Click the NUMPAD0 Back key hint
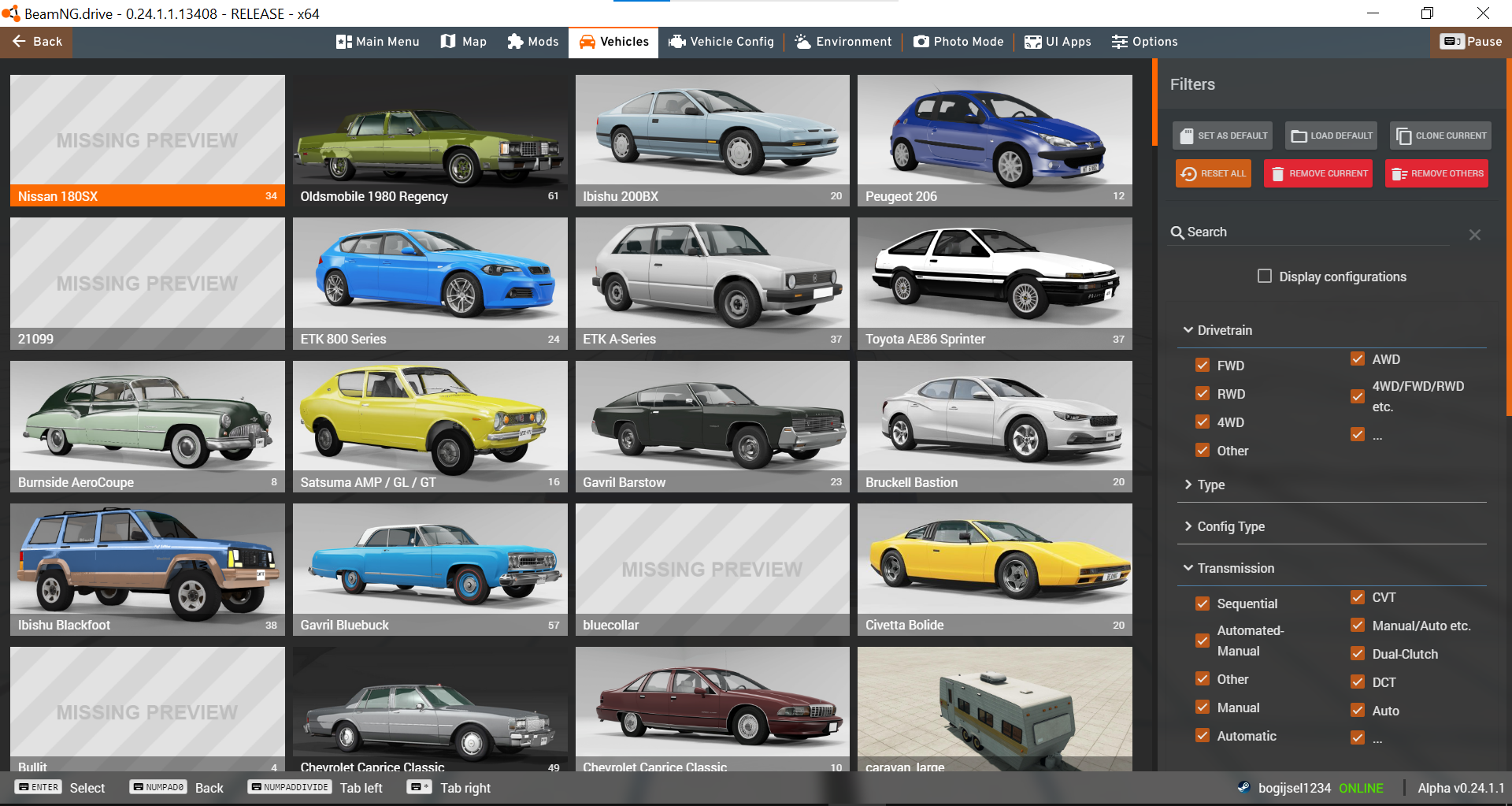This screenshot has height=806, width=1512. (177, 787)
